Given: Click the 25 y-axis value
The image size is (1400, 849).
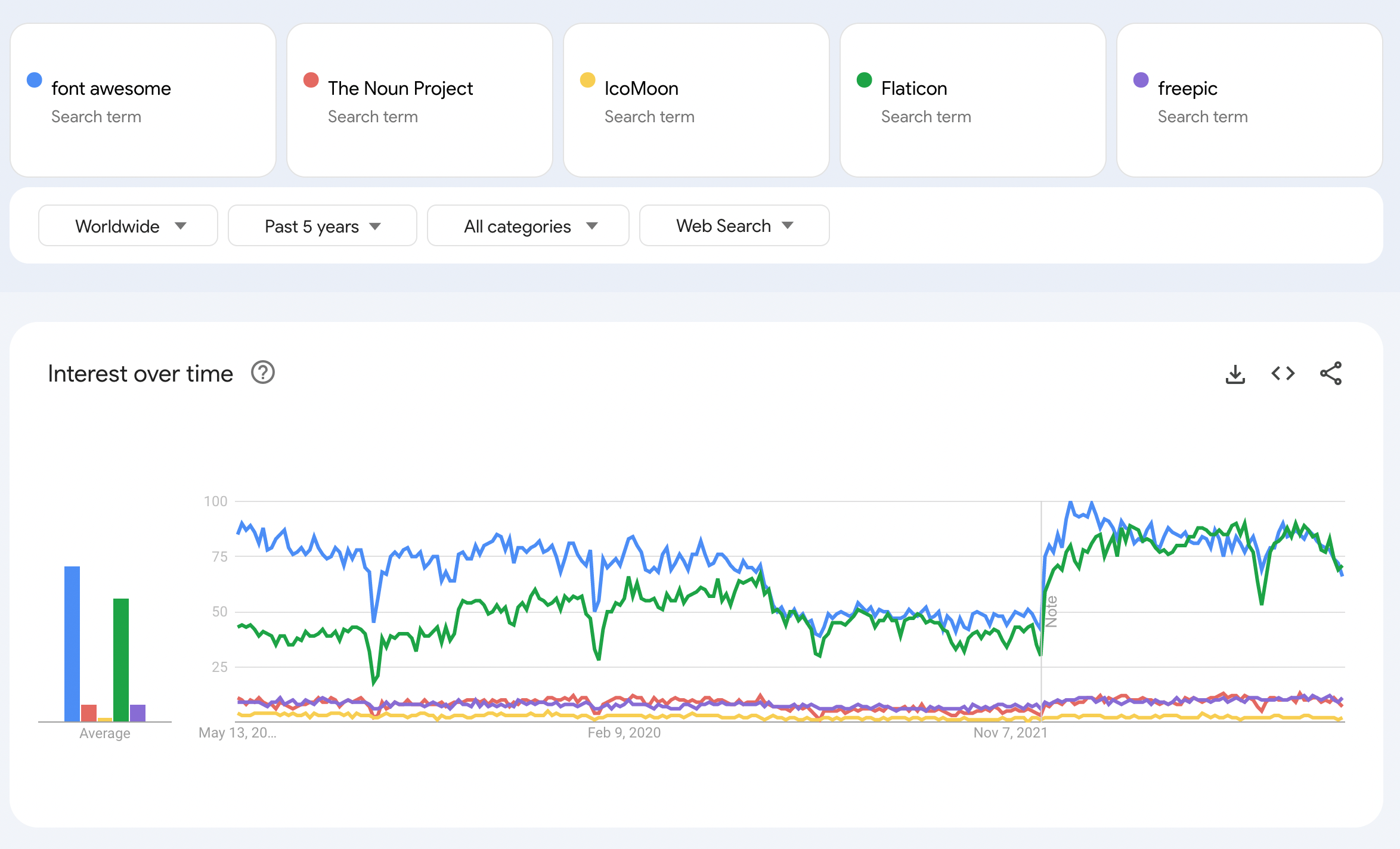Looking at the screenshot, I should point(219,667).
